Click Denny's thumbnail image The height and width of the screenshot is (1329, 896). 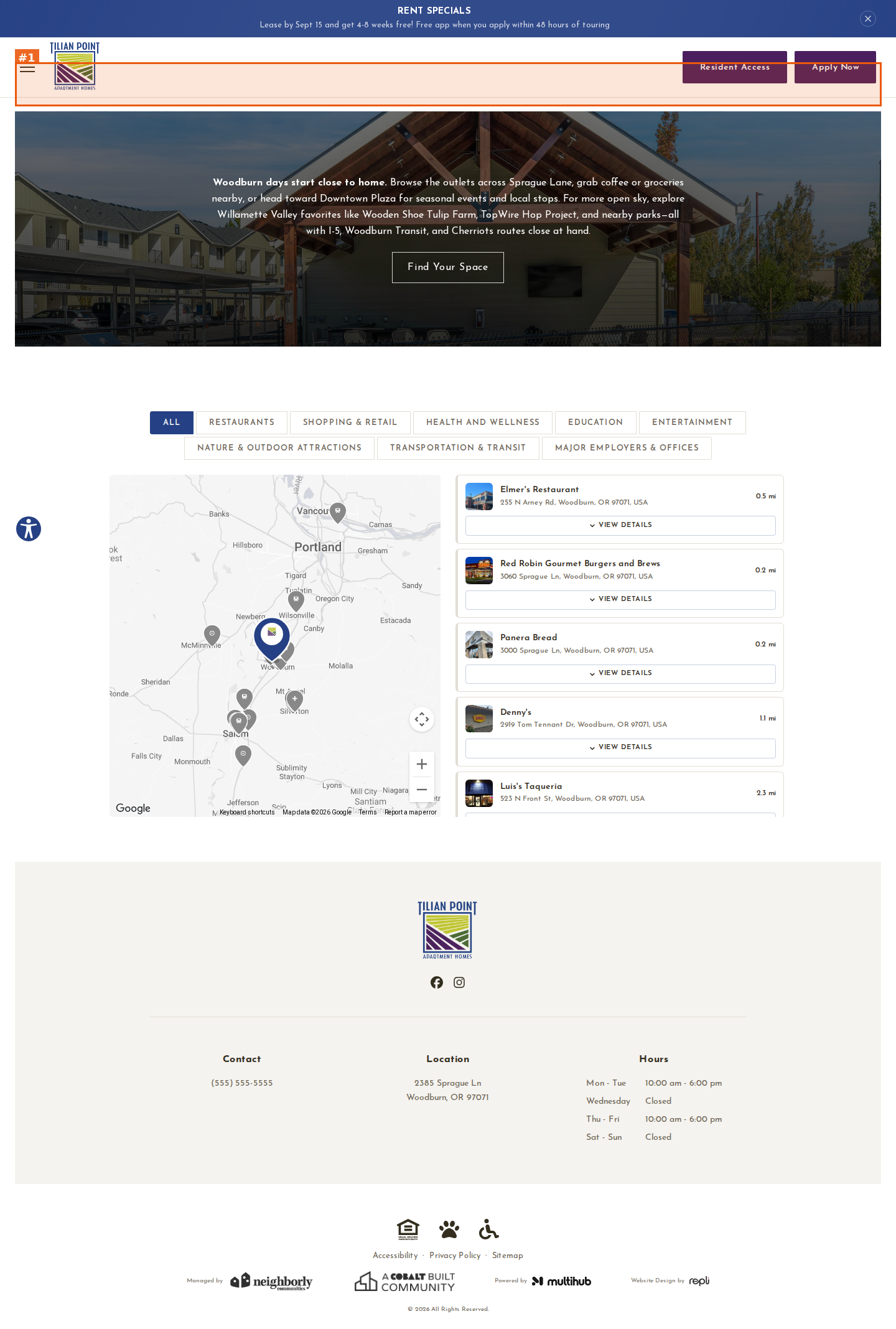pos(479,719)
